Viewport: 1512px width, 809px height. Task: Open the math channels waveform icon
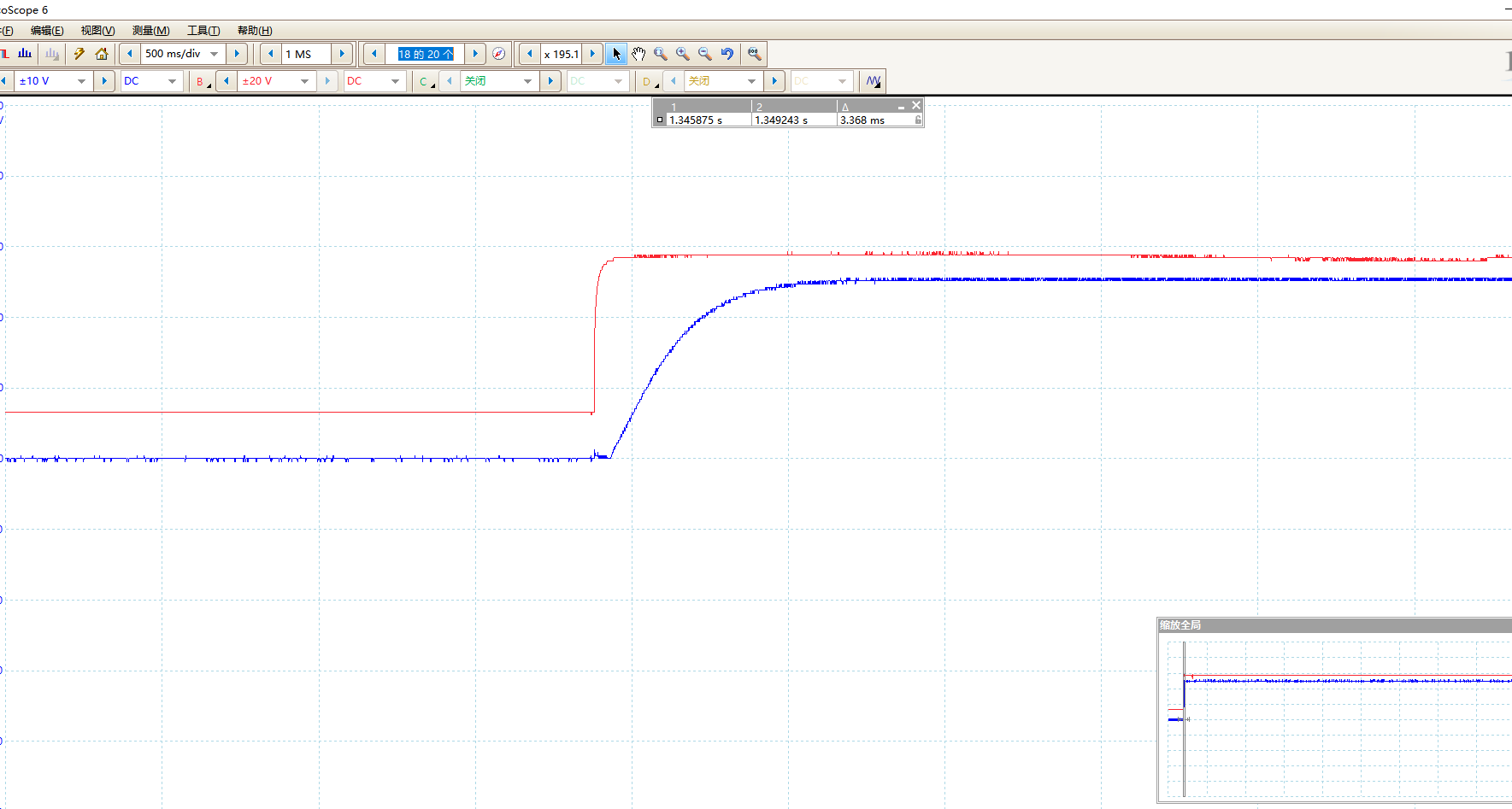click(874, 81)
